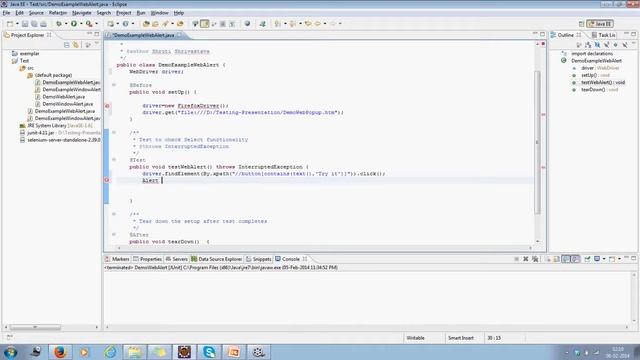Click the Debug toolbar icon

59,24
